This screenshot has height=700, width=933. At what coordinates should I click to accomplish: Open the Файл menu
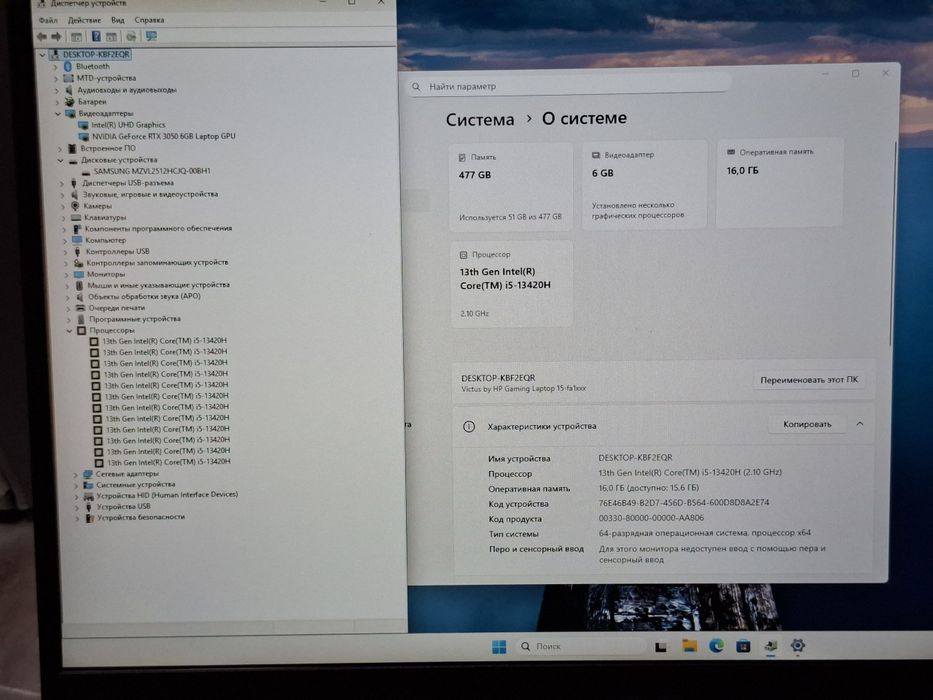[48, 20]
